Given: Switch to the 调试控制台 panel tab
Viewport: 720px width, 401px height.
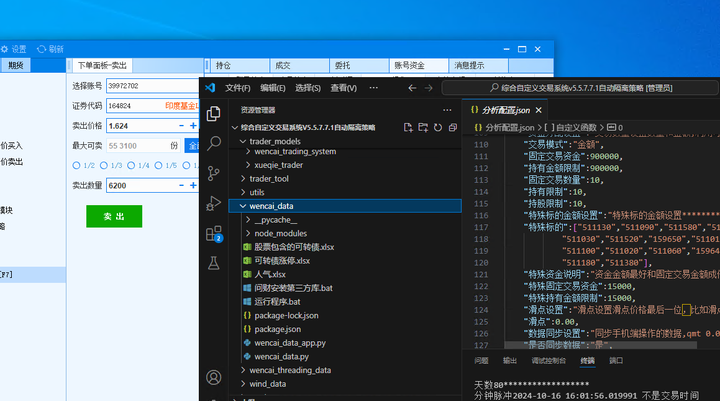Looking at the screenshot, I should 548,361.
